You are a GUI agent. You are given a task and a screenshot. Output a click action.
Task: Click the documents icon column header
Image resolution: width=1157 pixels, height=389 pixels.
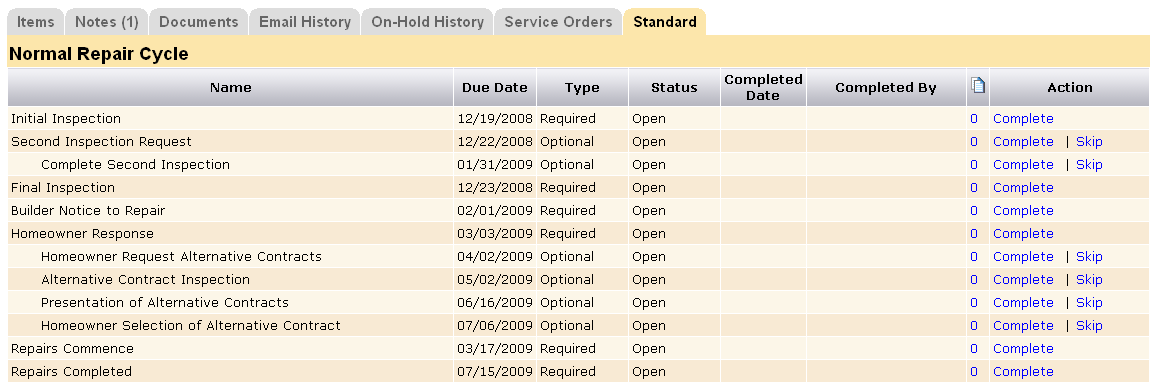(x=978, y=86)
